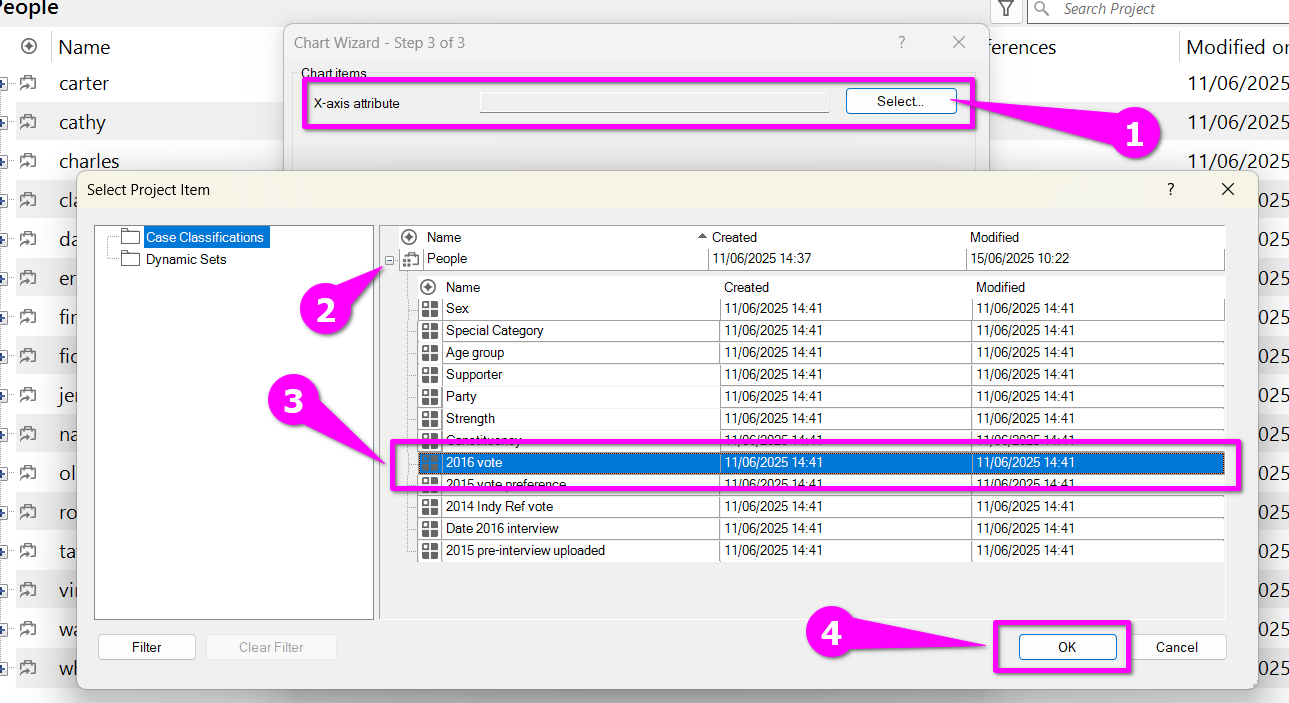Click the Select... button for X-axis attribute
Screen dimensions: 1289x703
click(900, 101)
